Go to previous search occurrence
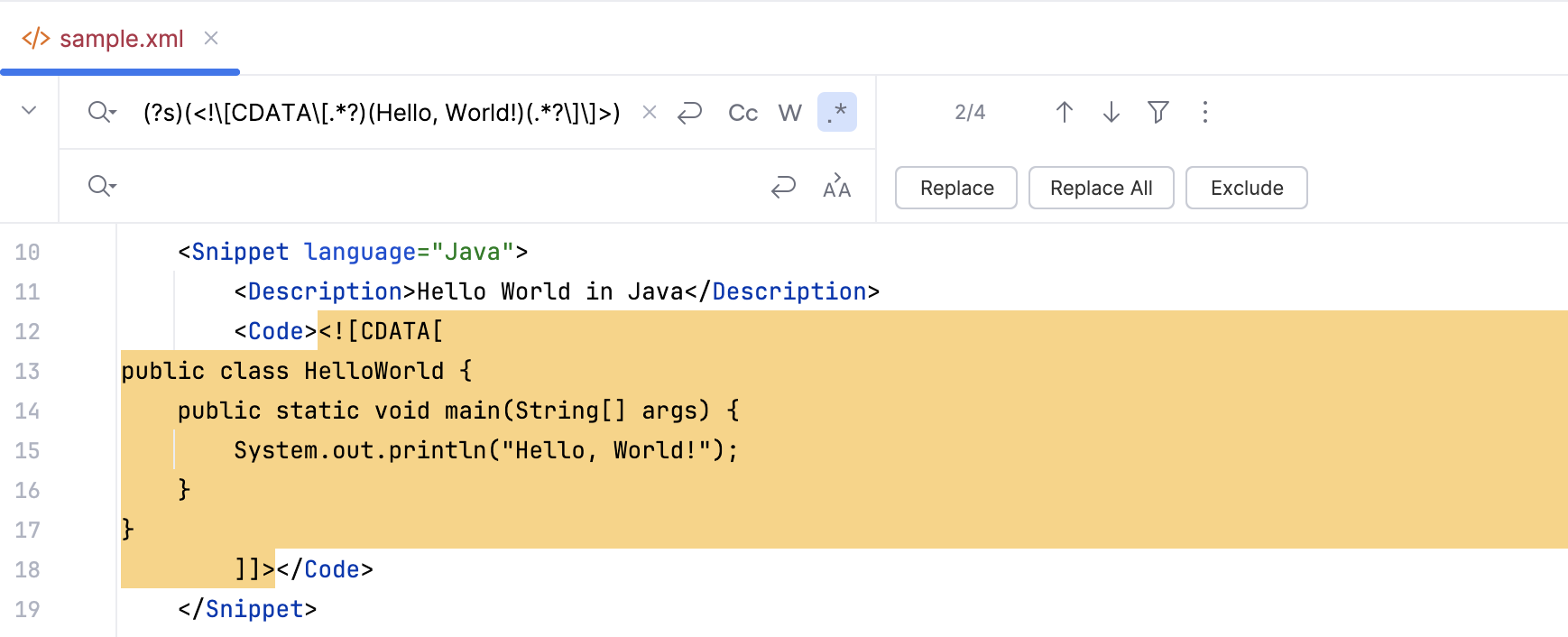 click(x=1065, y=112)
